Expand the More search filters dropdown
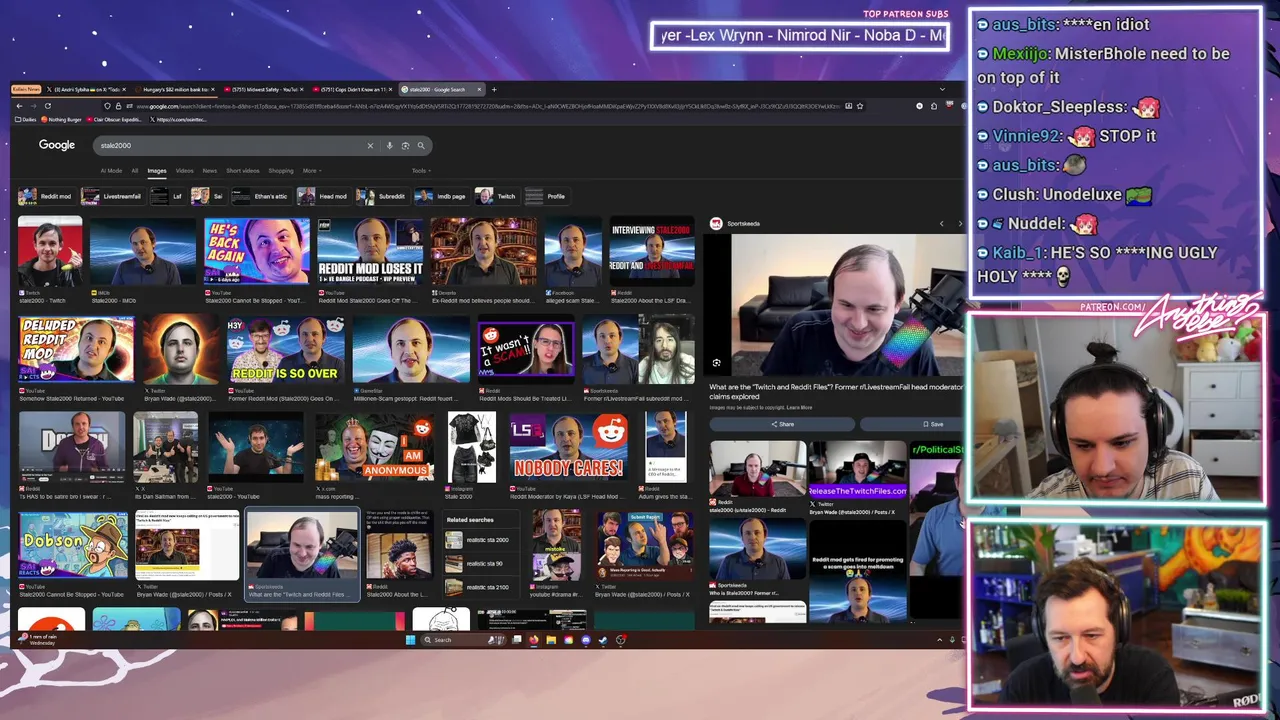Viewport: 1280px width, 720px height. click(x=312, y=171)
